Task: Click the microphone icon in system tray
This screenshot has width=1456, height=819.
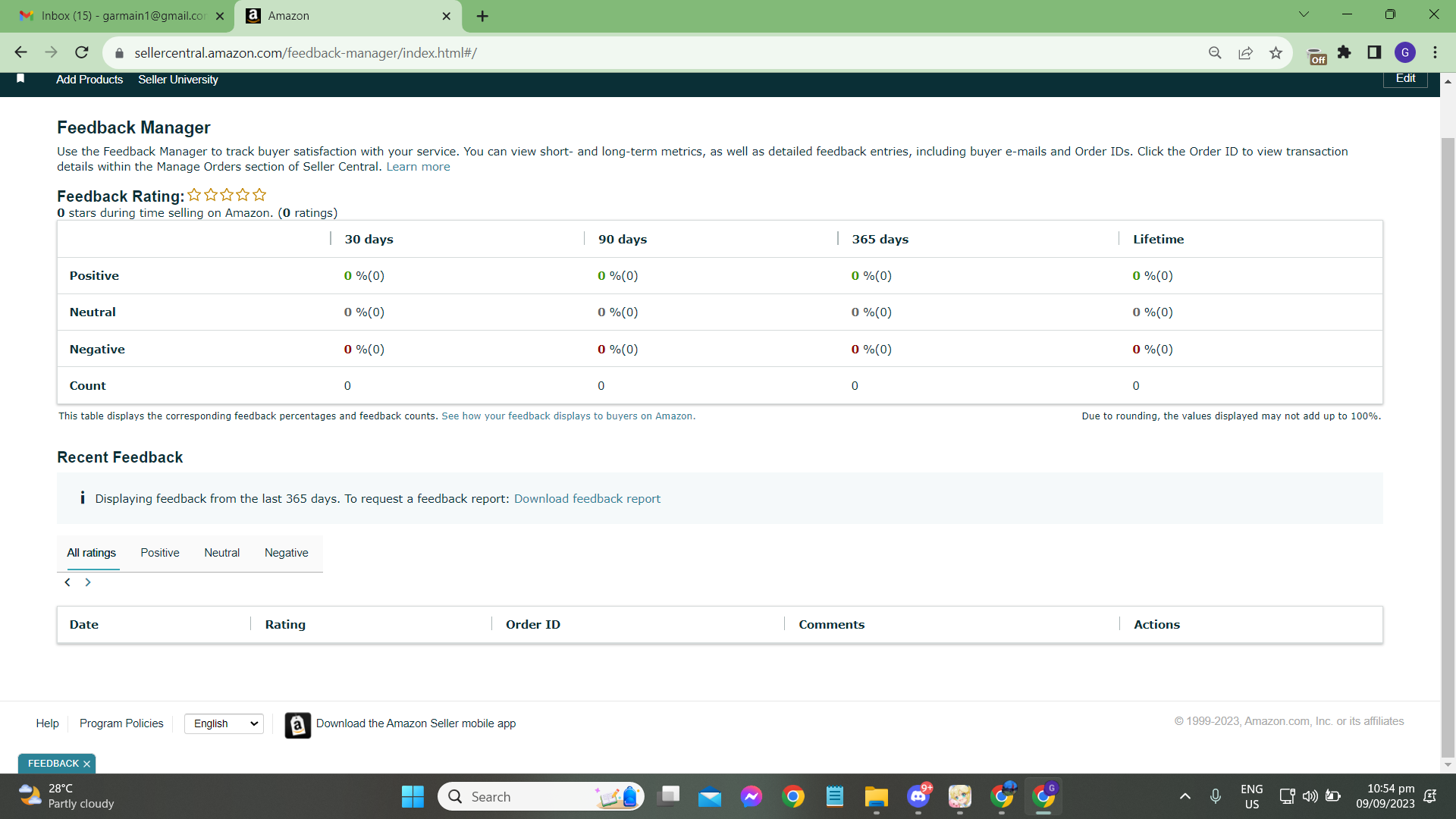Action: 1216,796
